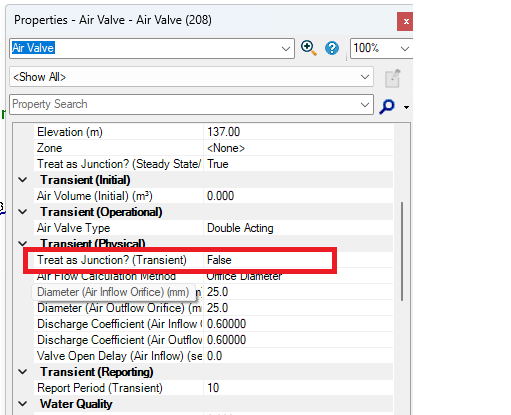Click the Report Period (Transient) value 10
This screenshot has width=511, height=415.
298,388
